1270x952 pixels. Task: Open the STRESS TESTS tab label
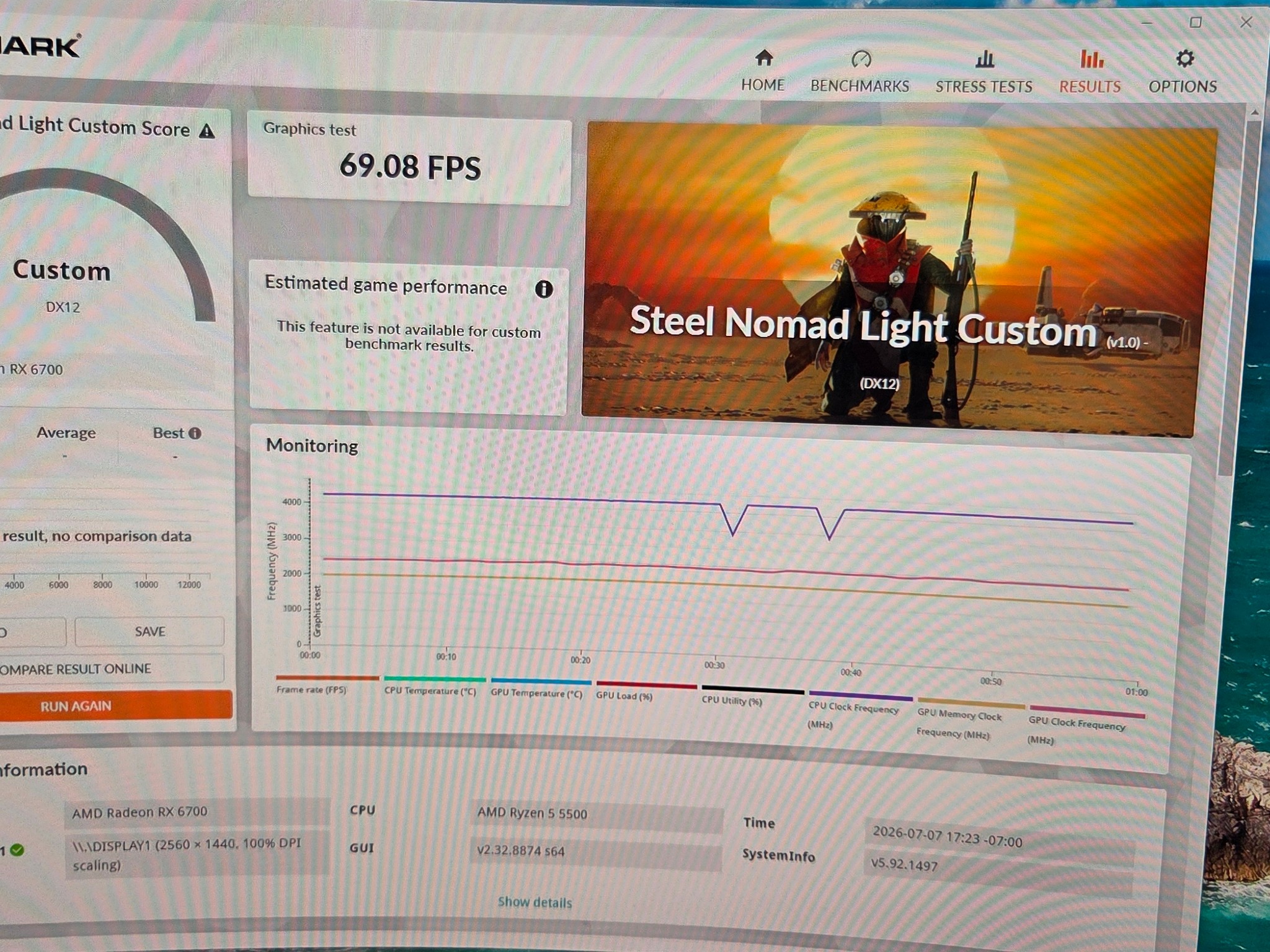[x=984, y=87]
